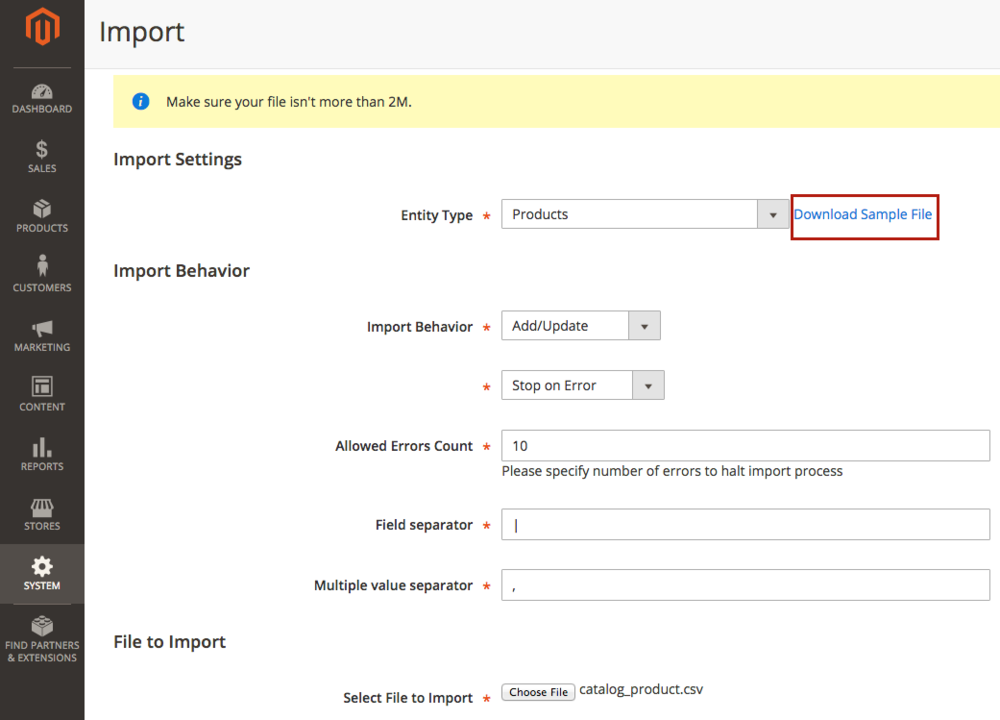
Task: Click the Magento logo
Action: [41, 28]
